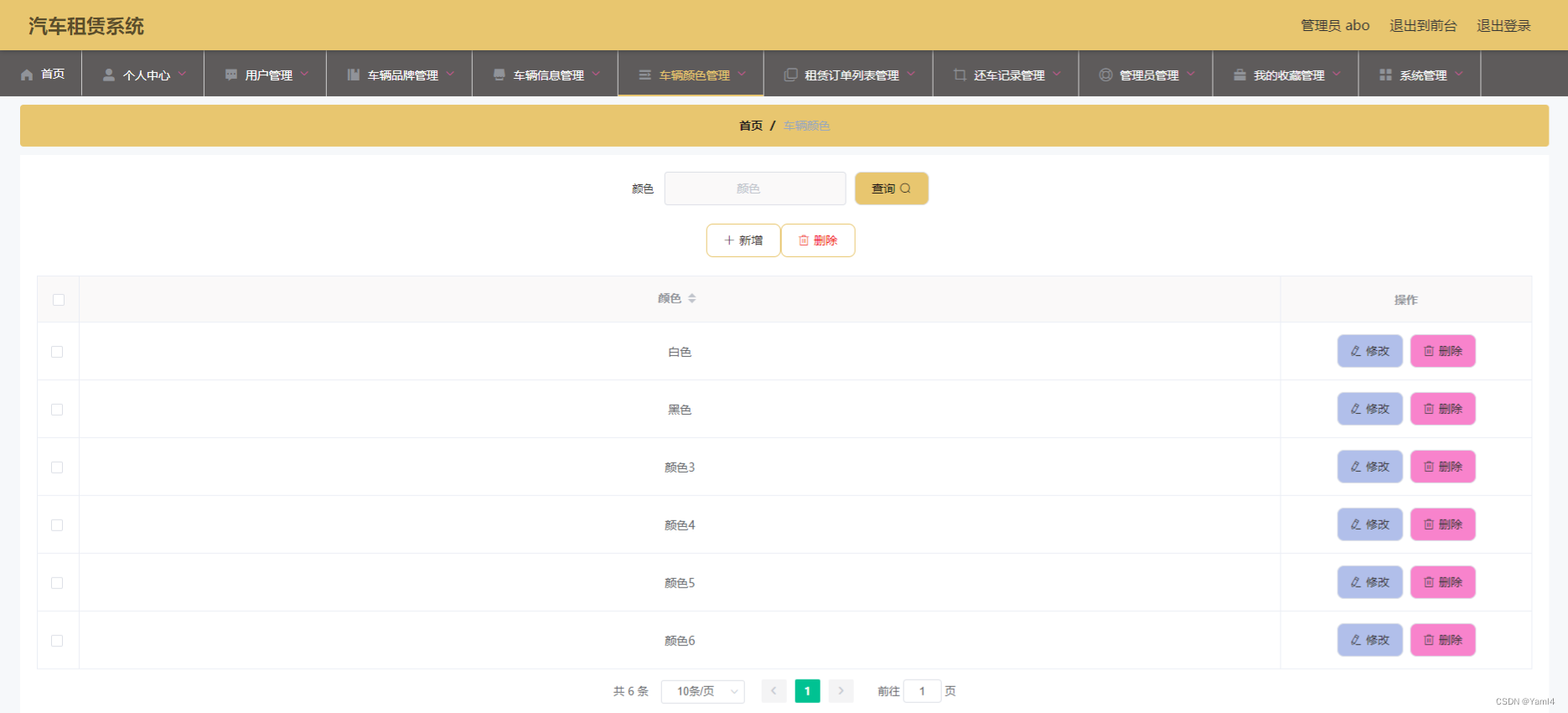1568x713 pixels.
Task: Expand the 用户管理 menu chevron
Action: click(x=304, y=74)
